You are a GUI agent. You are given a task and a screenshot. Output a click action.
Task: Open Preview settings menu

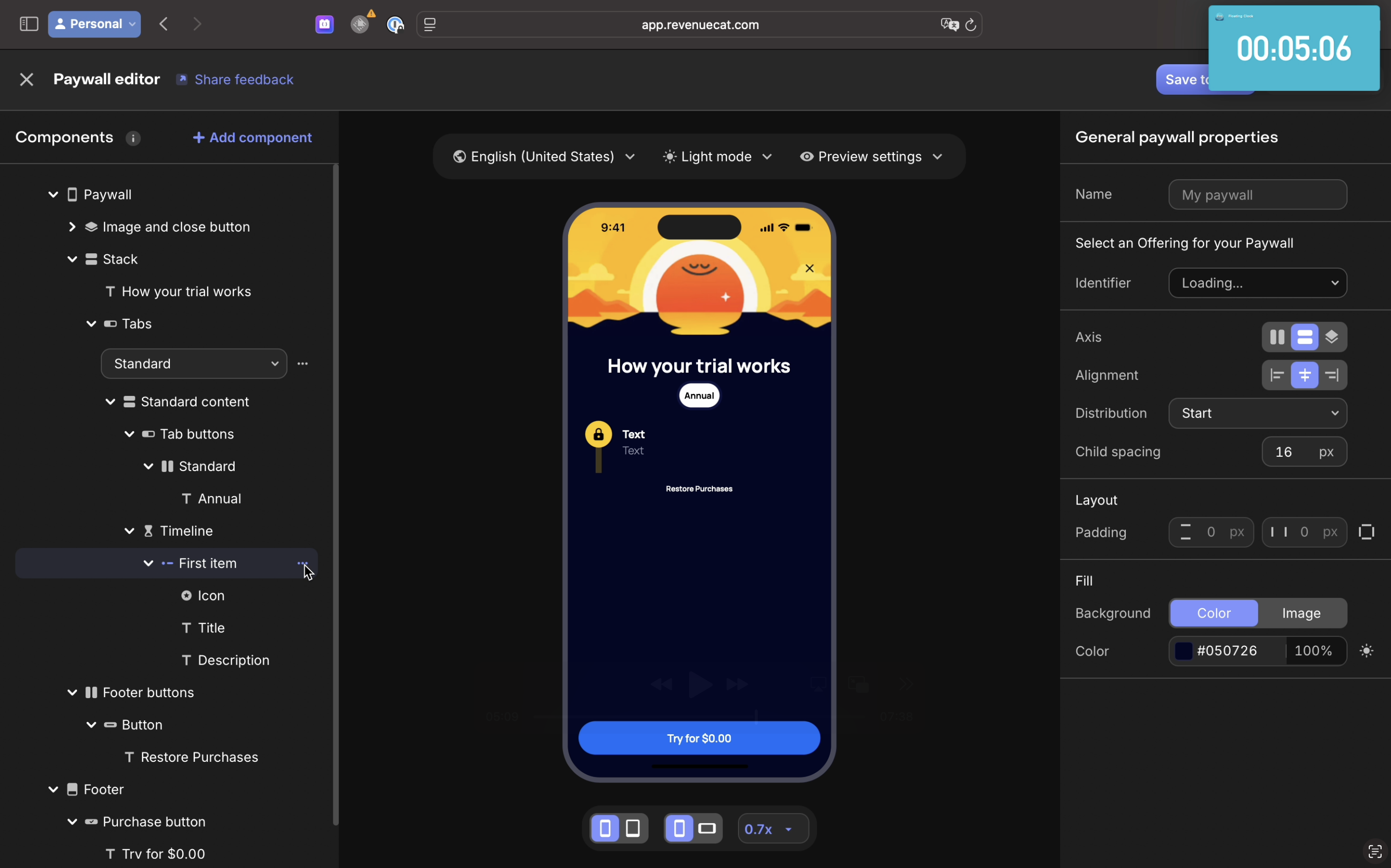click(871, 157)
